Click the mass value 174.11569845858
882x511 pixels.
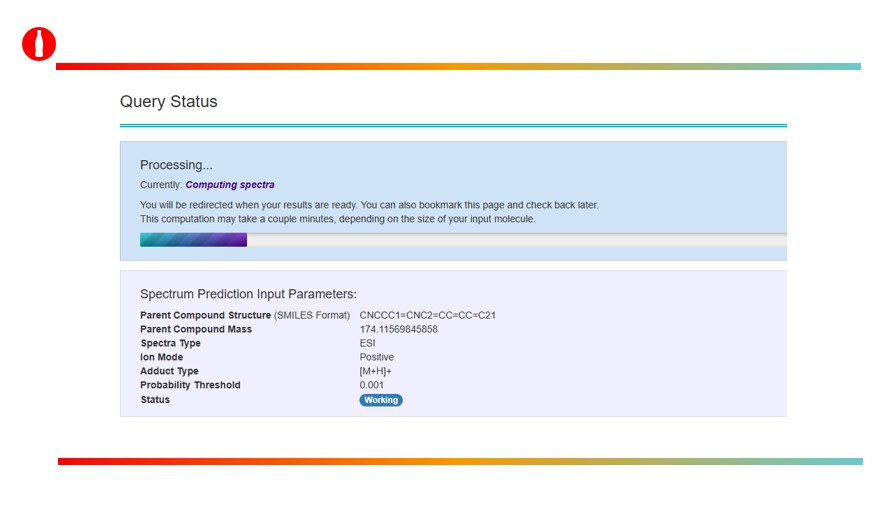click(398, 329)
